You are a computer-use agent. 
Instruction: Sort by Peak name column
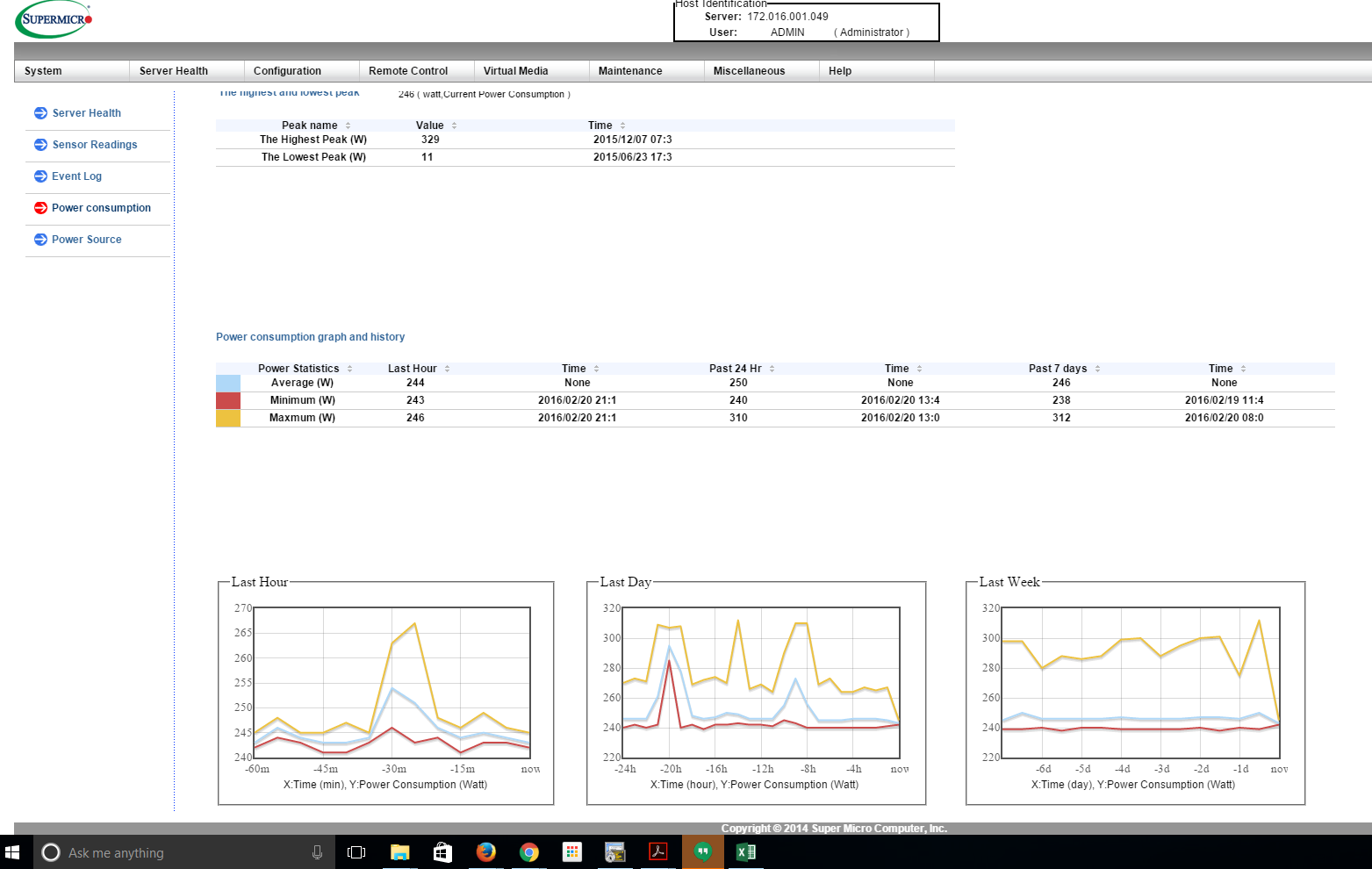click(x=316, y=126)
